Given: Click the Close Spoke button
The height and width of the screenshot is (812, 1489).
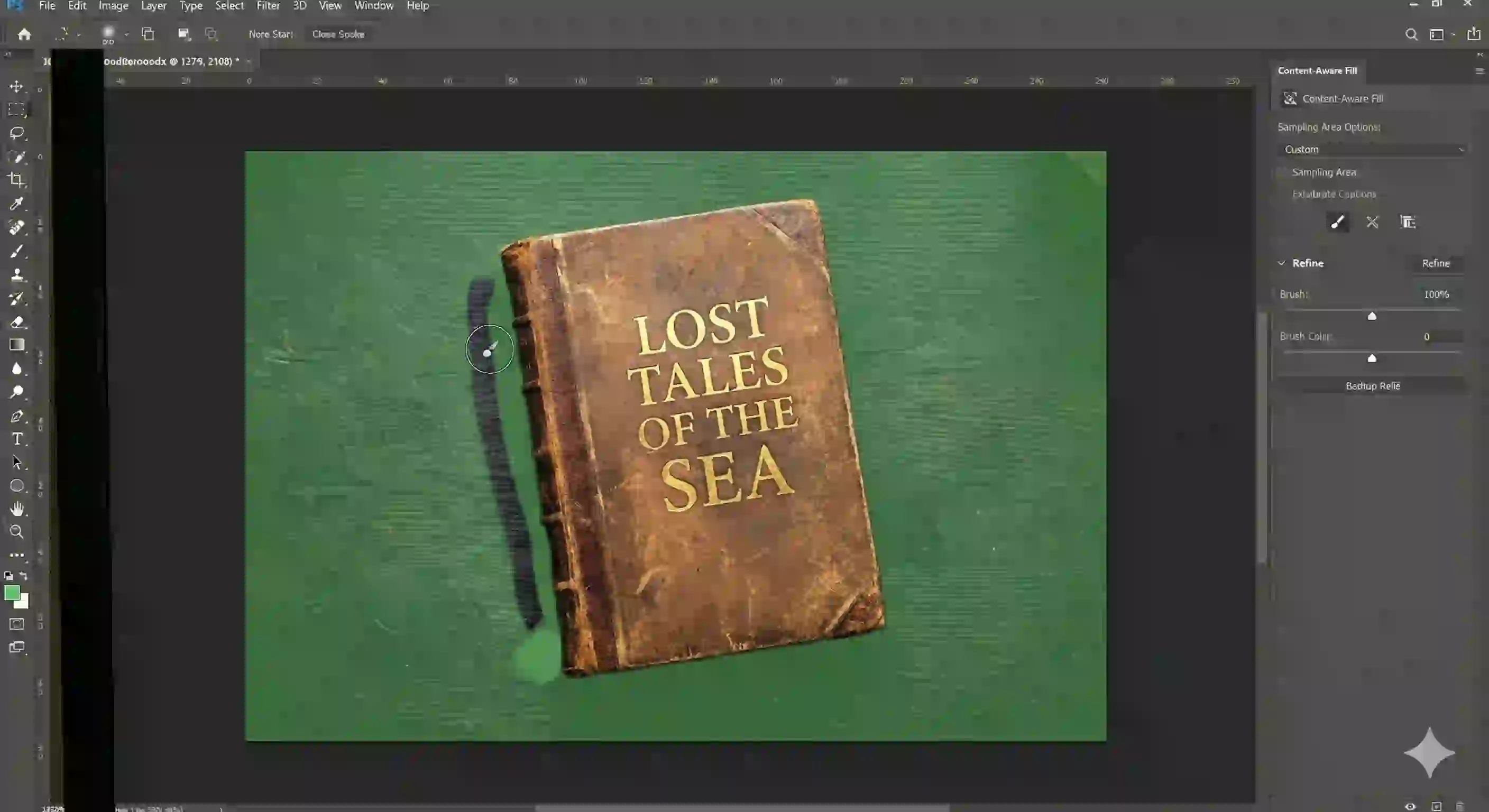Looking at the screenshot, I should pyautogui.click(x=339, y=33).
